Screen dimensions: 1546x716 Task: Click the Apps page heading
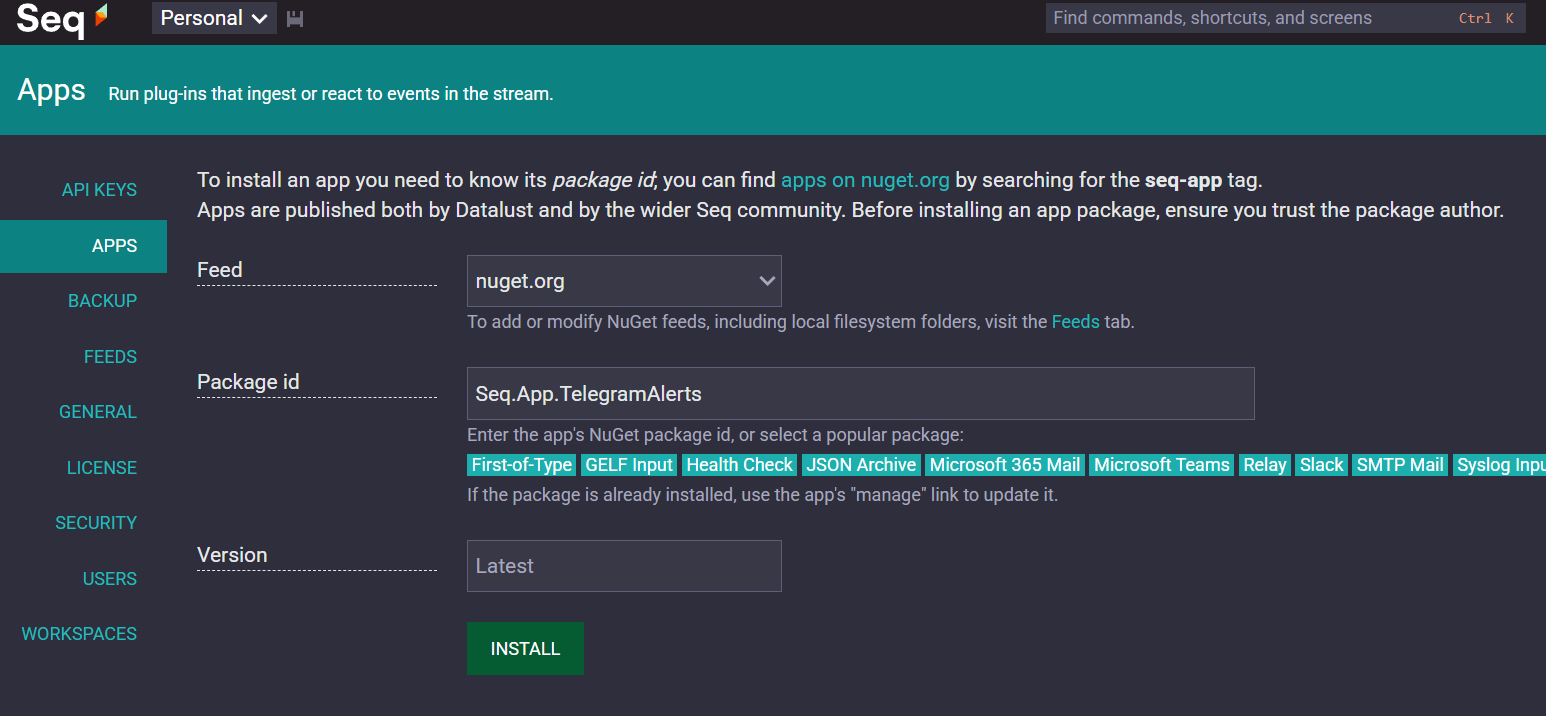point(52,90)
